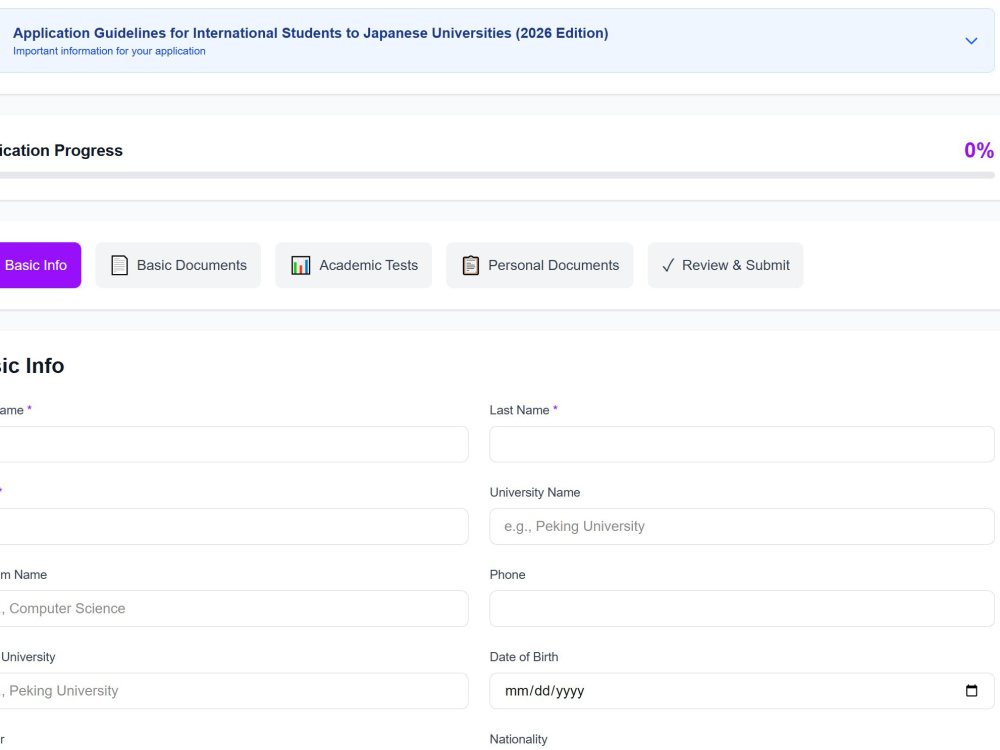Go to the Personal Documents tab
This screenshot has height=750, width=1000.
(540, 265)
